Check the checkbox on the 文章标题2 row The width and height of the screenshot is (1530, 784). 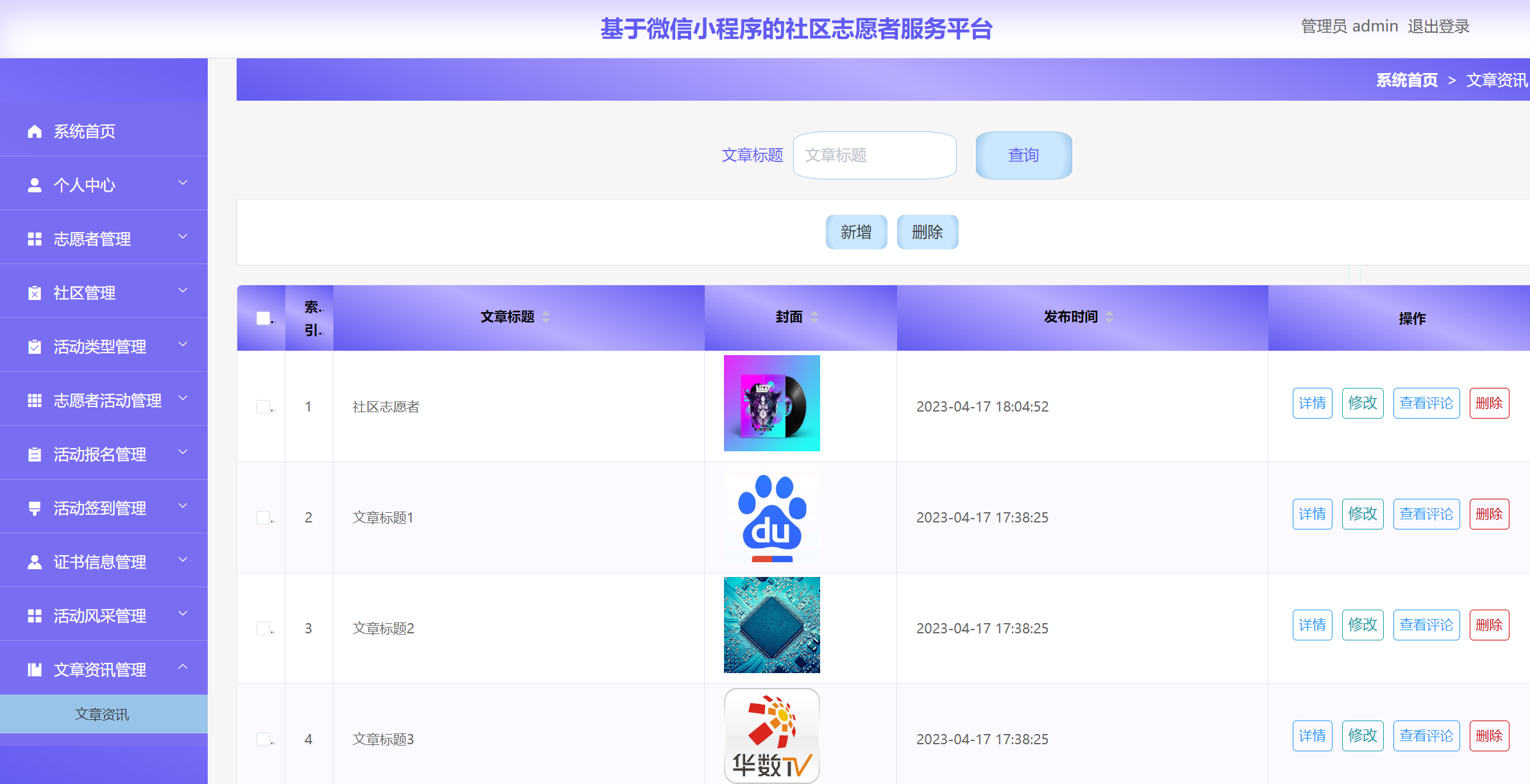pos(263,628)
